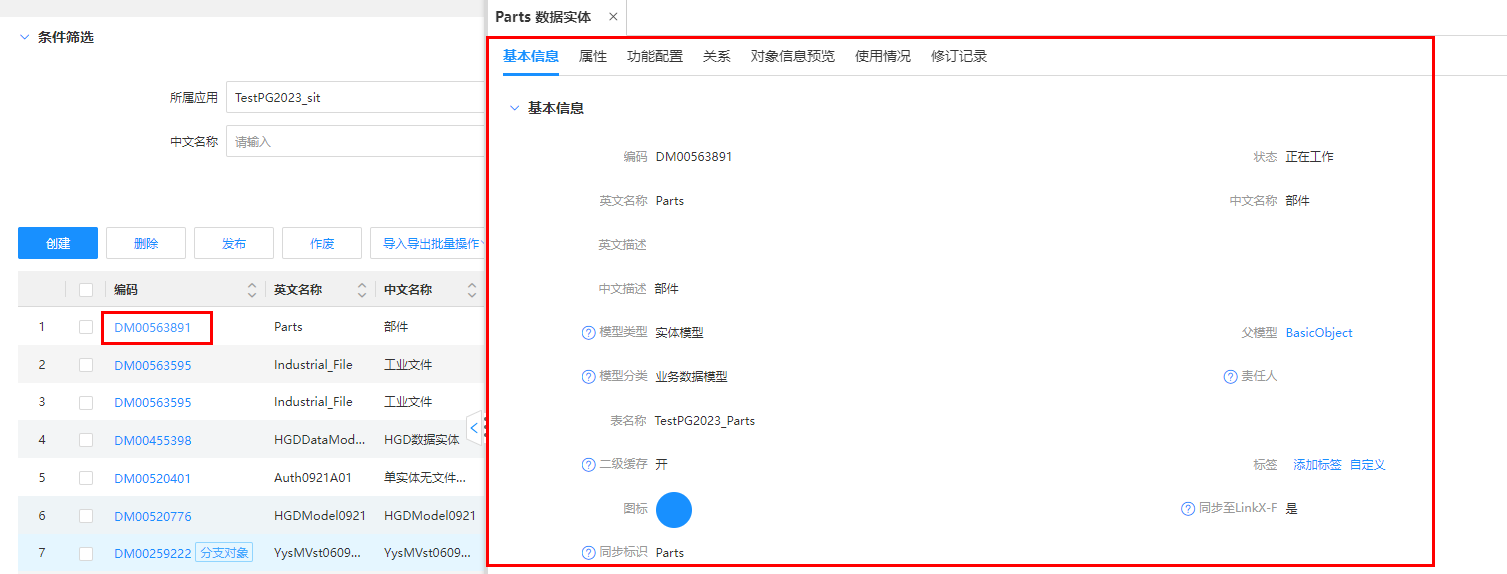1507x574 pixels.
Task: Click help icon next to 责任人
Action: [x=1230, y=377]
